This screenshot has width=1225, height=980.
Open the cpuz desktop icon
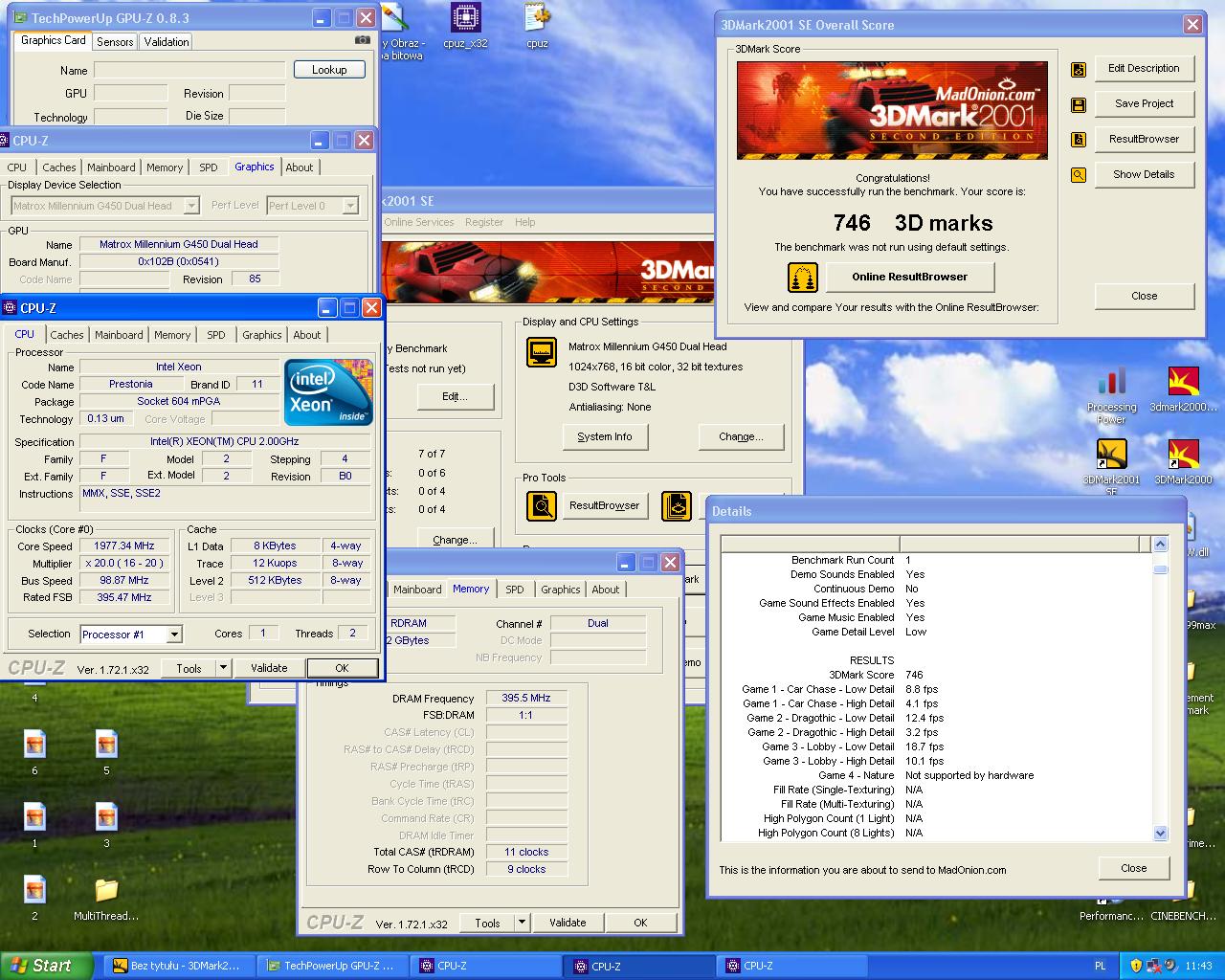pos(537,27)
